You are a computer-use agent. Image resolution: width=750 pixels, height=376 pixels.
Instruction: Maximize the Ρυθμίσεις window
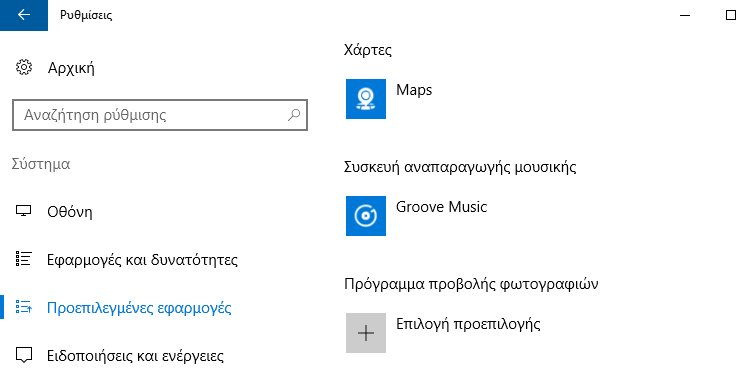tap(730, 15)
